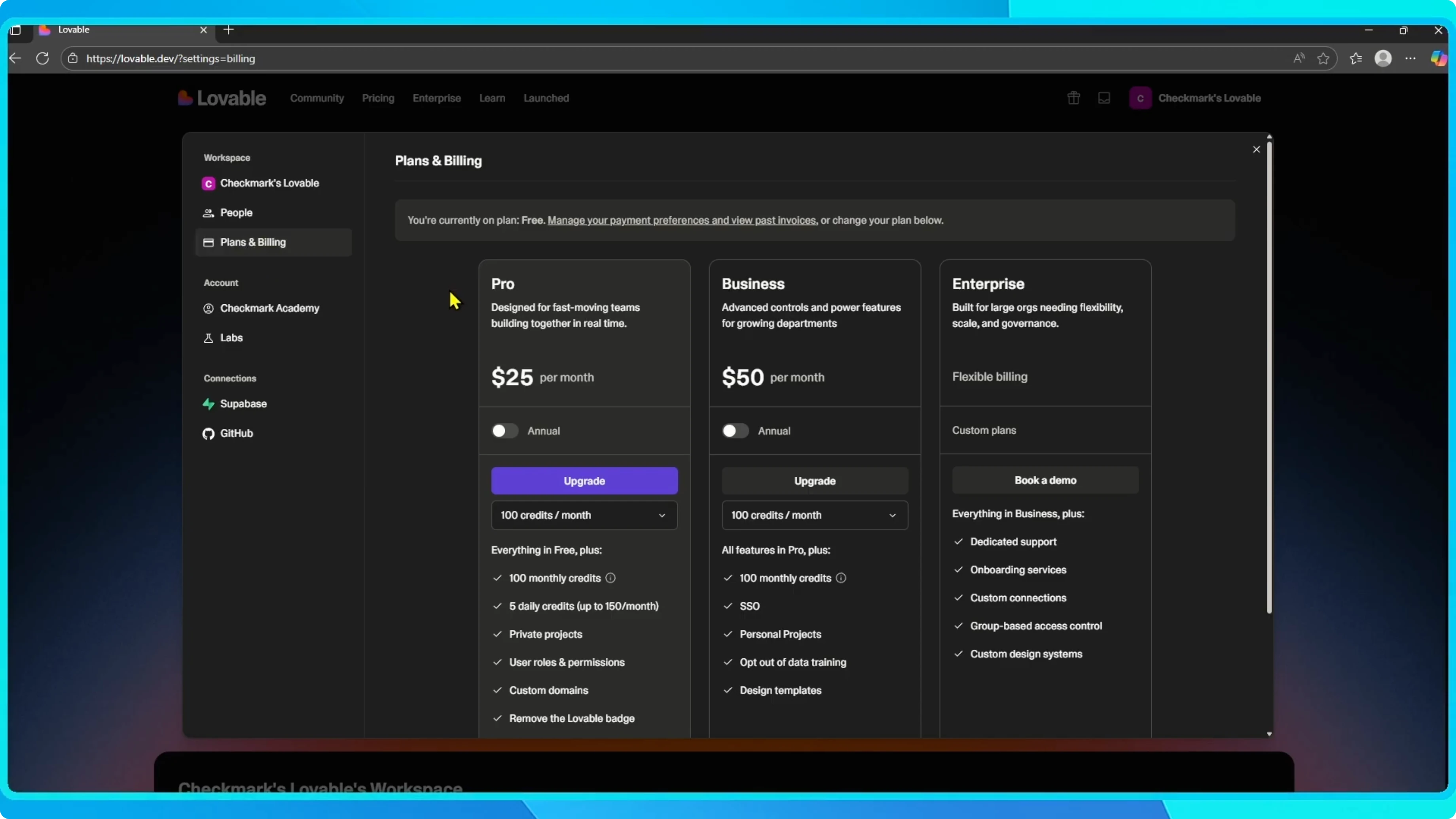1456x819 pixels.
Task: Click the User roles & permissions feature
Action: pyautogui.click(x=566, y=662)
